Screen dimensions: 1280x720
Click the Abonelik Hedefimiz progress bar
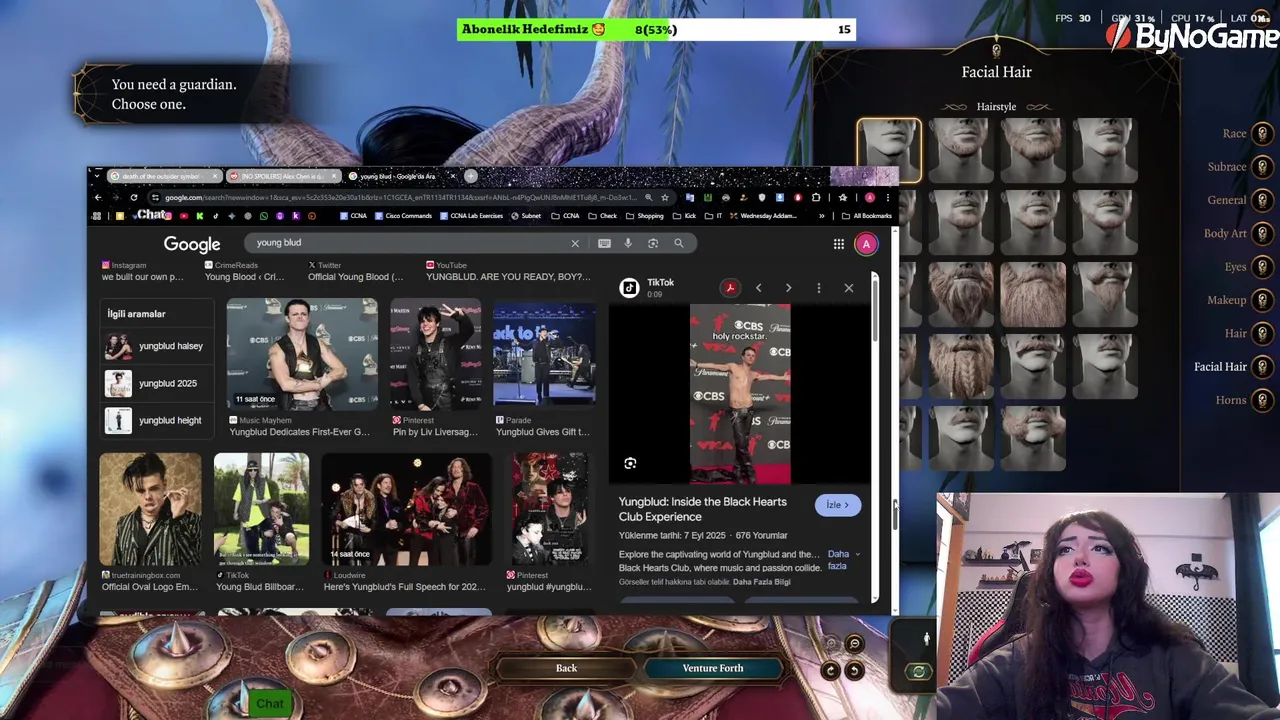(x=656, y=30)
